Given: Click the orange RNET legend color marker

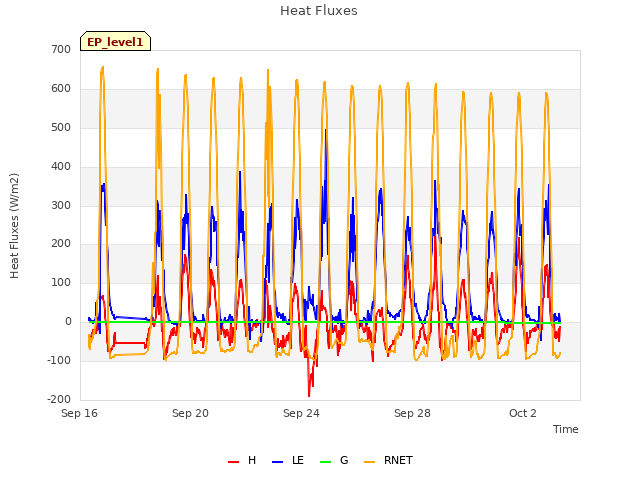Looking at the screenshot, I should tap(369, 462).
